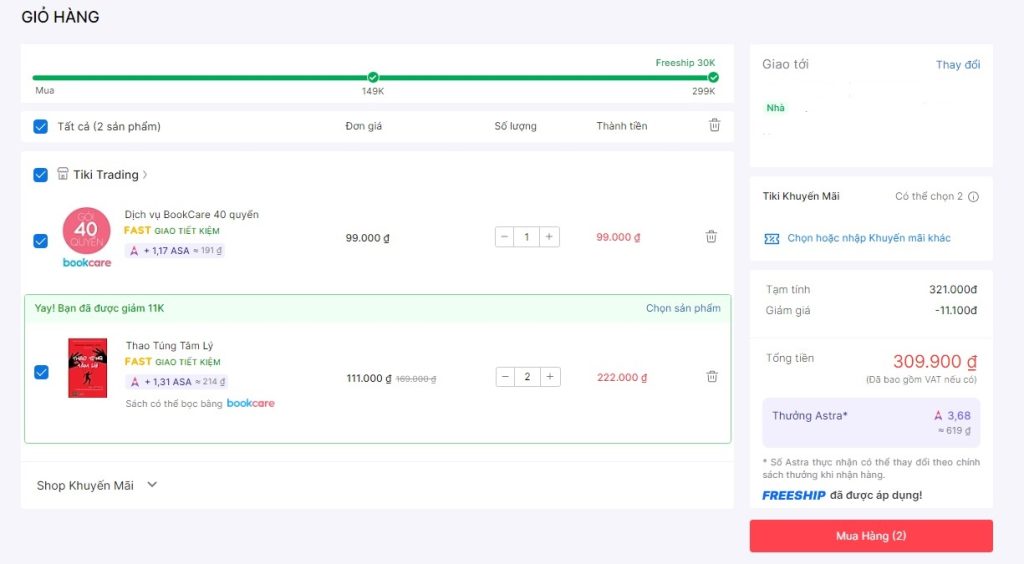
Task: Click FAST GIAO TIẾT KIỆM under Thao Túng Tâm Lý
Action: coord(172,362)
